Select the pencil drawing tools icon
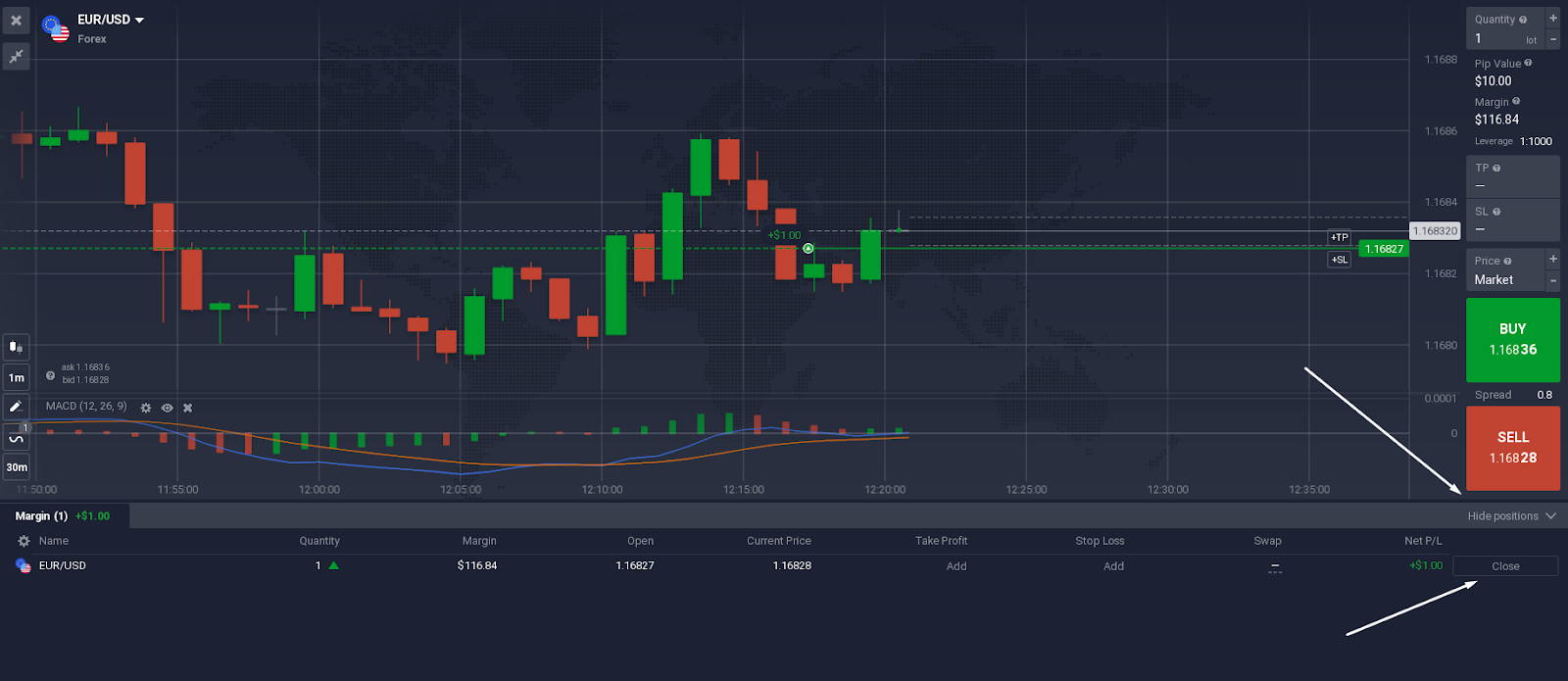This screenshot has width=1568, height=681. point(16,406)
